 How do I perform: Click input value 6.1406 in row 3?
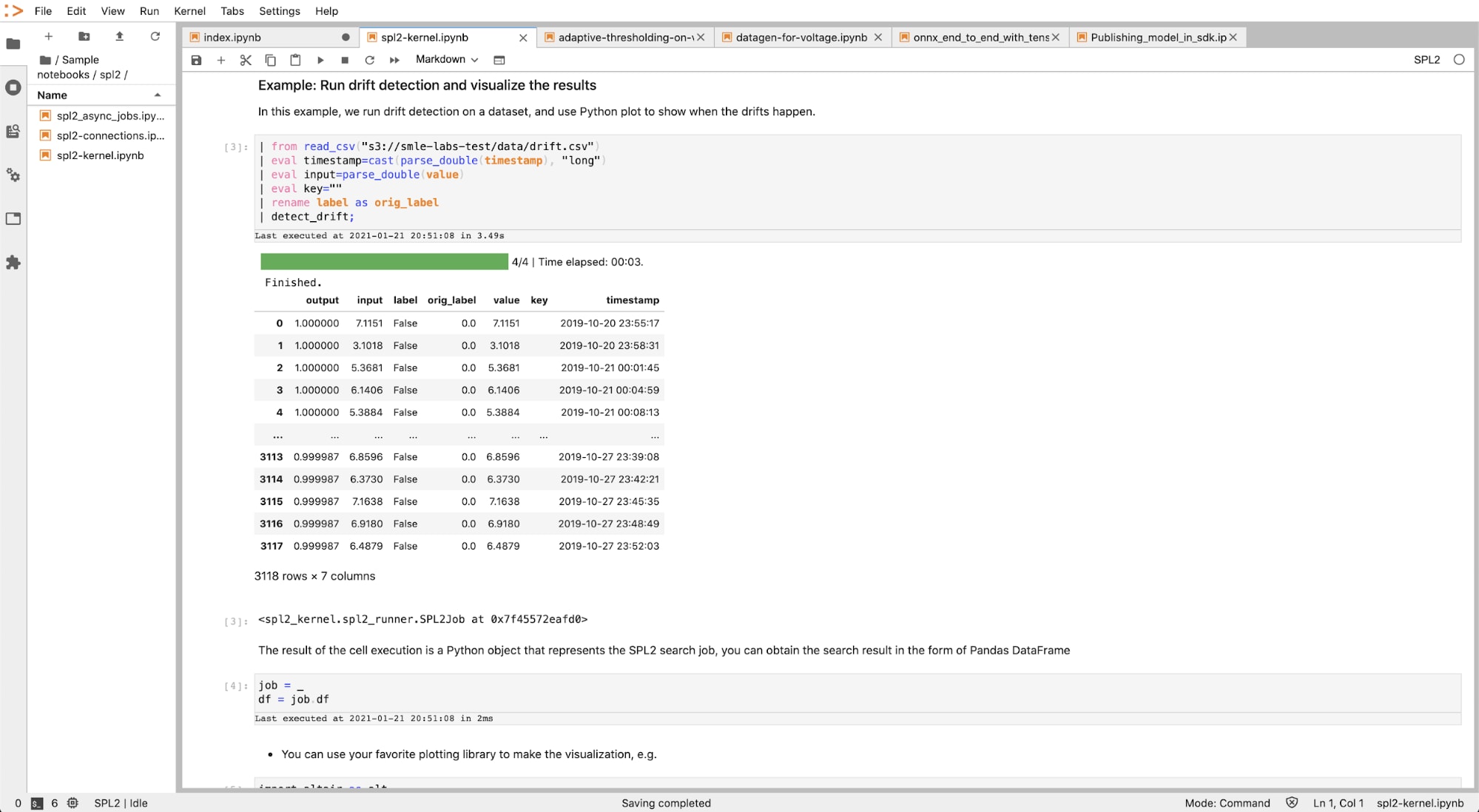(x=367, y=390)
